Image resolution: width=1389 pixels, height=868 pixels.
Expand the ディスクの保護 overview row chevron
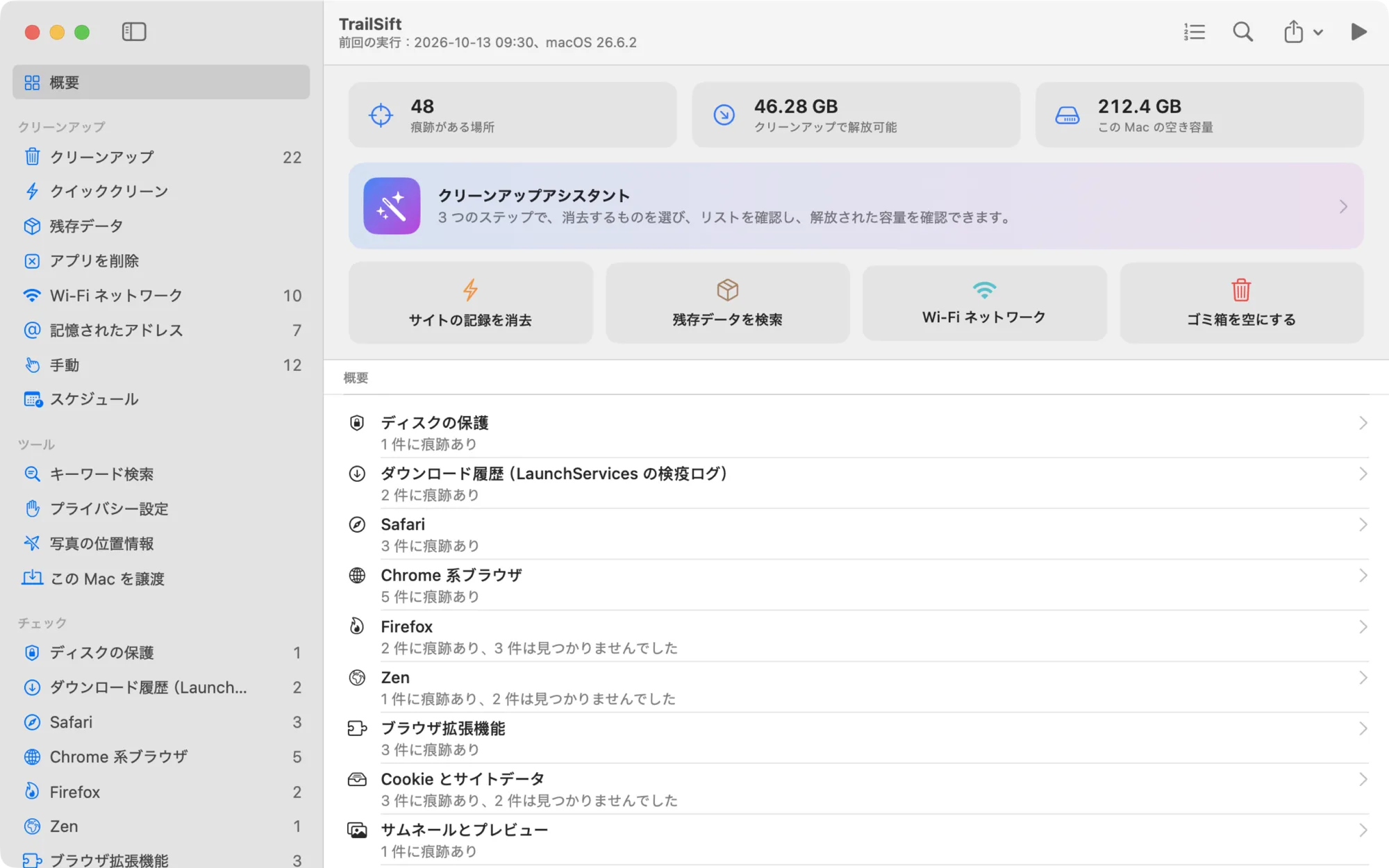tap(1363, 424)
